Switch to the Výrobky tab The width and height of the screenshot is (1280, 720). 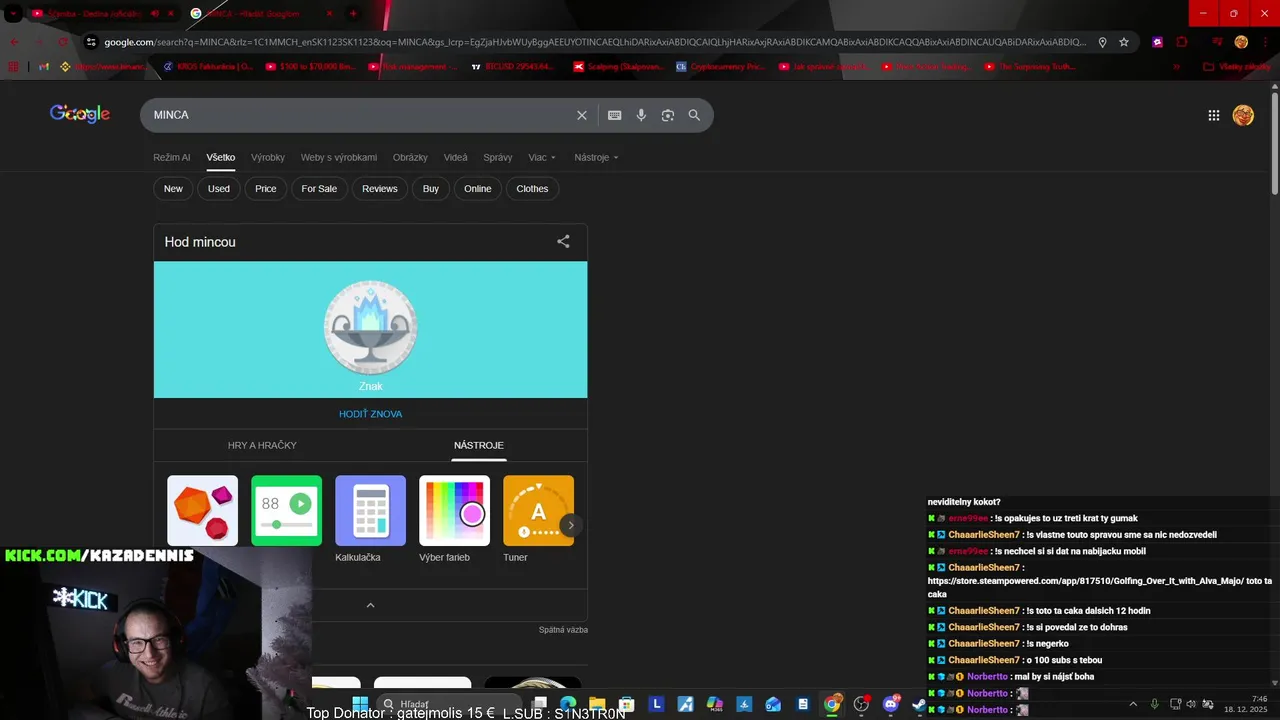[268, 157]
